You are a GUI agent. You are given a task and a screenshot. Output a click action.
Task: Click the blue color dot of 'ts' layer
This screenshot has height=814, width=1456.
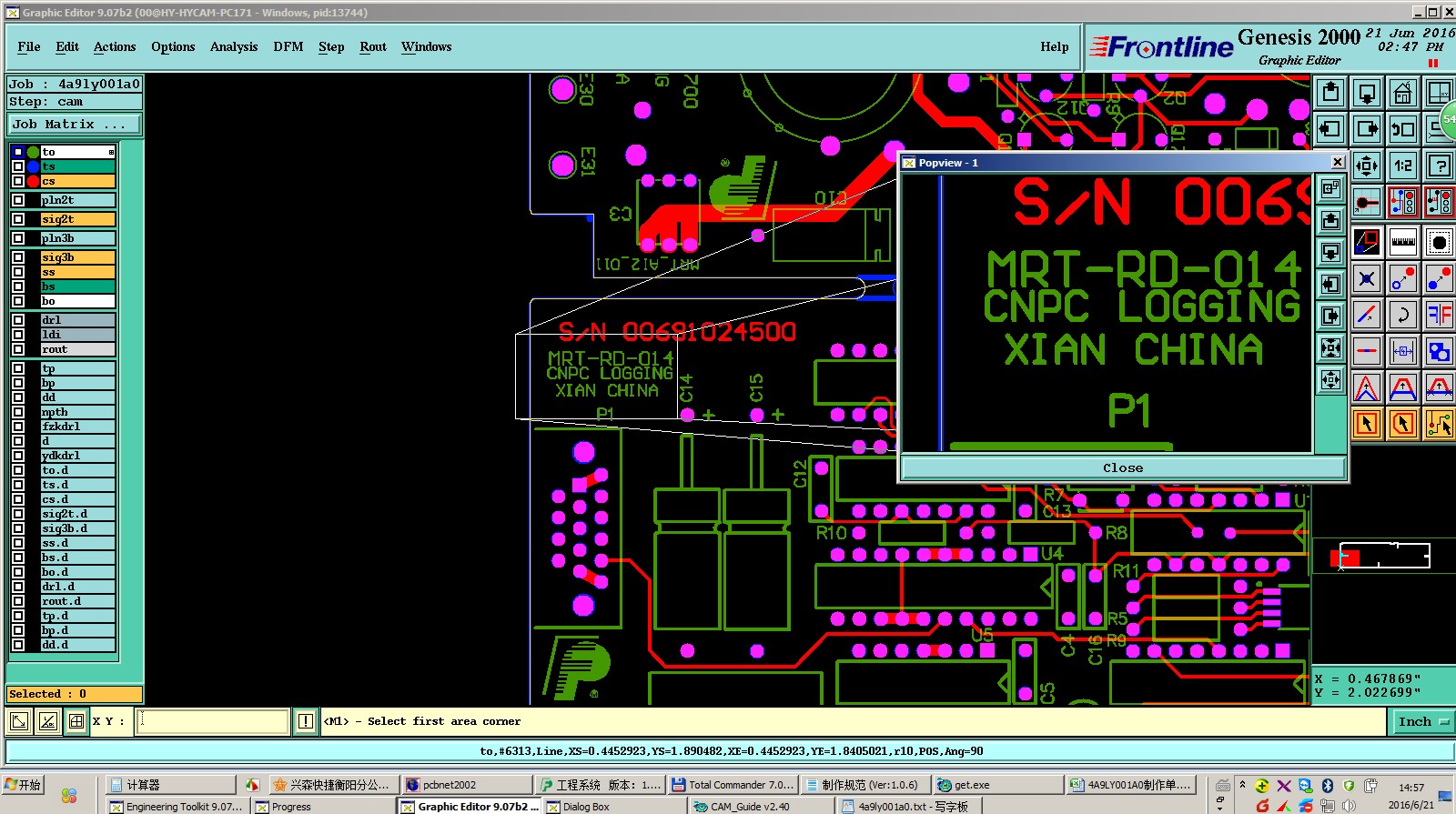[x=33, y=166]
